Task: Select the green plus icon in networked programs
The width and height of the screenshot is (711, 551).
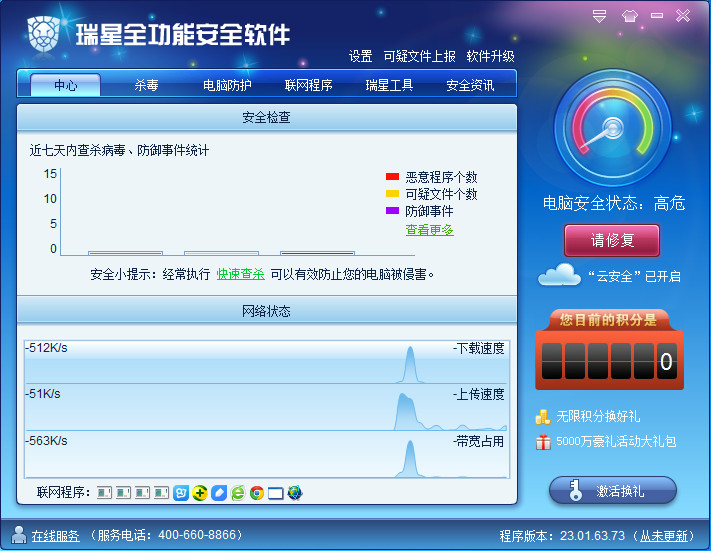Action: pyautogui.click(x=200, y=493)
